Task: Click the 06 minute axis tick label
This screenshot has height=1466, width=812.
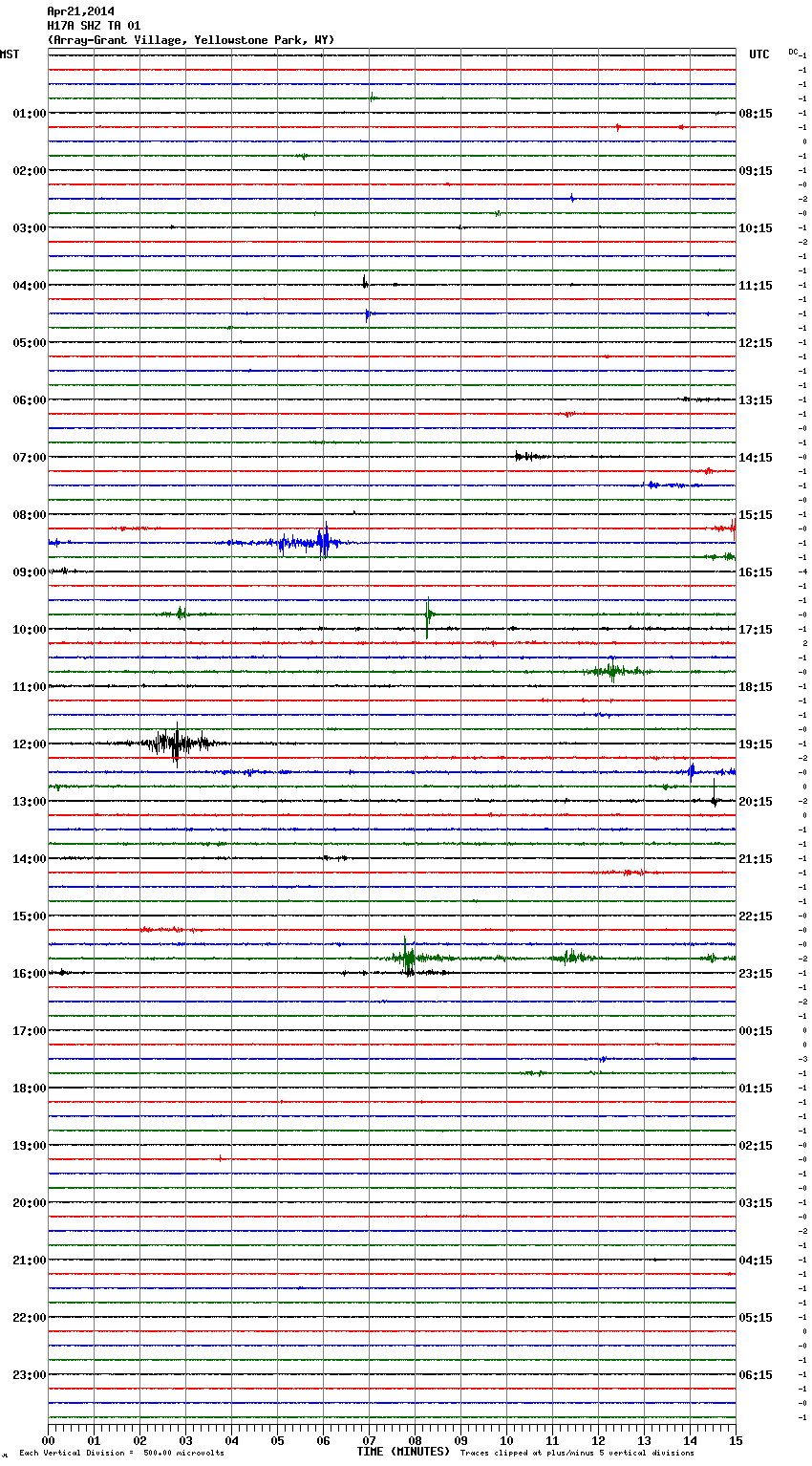Action: pyautogui.click(x=323, y=1440)
